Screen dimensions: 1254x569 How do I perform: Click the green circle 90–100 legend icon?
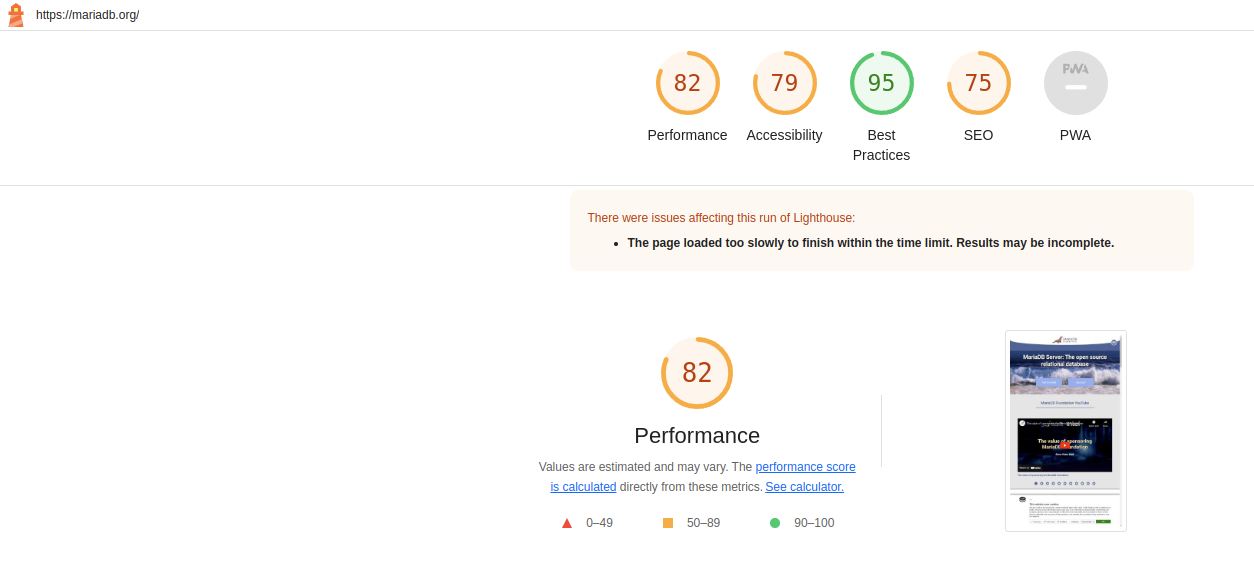775,523
